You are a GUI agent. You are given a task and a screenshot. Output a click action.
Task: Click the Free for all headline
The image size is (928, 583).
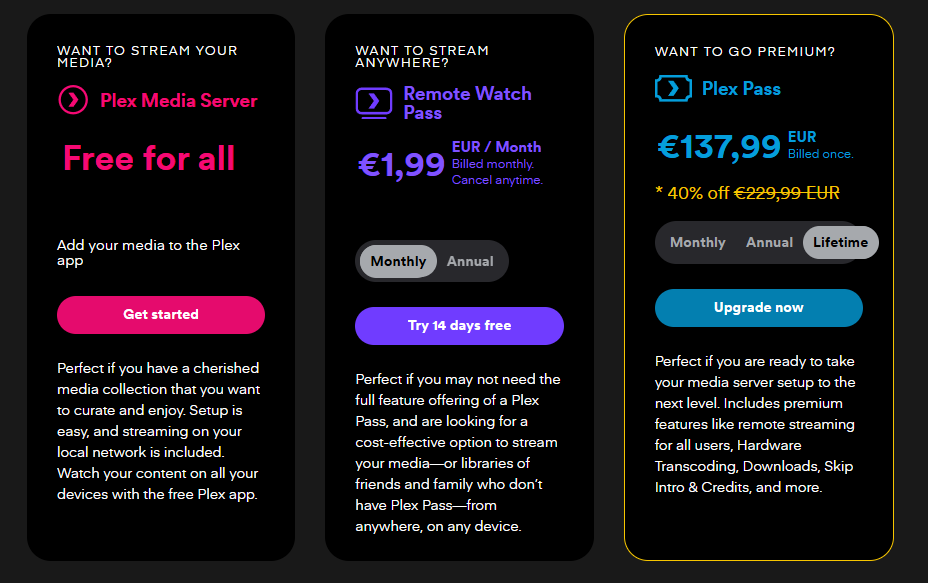(x=149, y=158)
